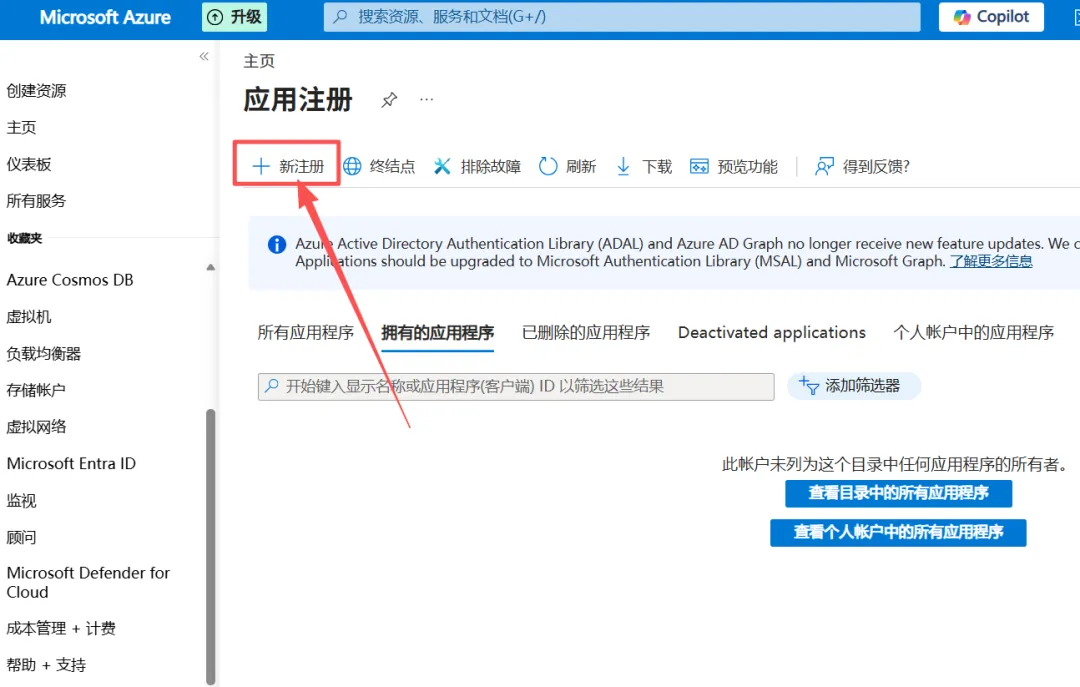Click the sidebar vertical scrollbar thumb
The height and width of the screenshot is (687, 1080).
coord(211,546)
